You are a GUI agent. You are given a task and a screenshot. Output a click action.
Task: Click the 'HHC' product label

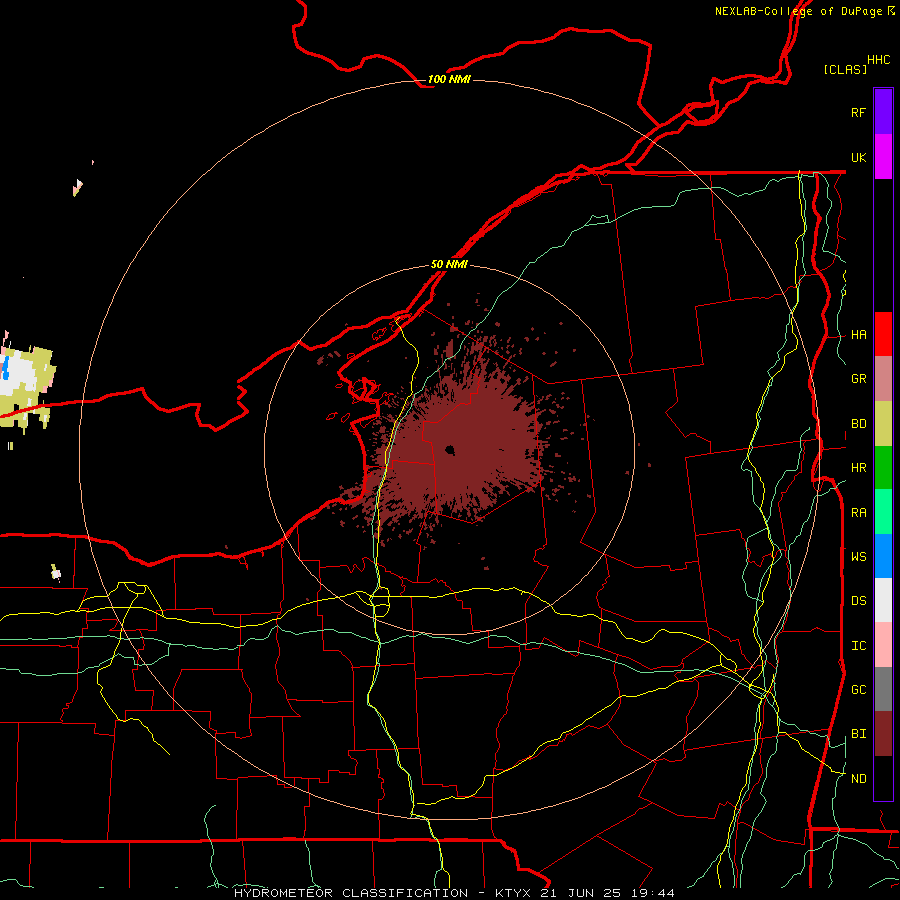pyautogui.click(x=878, y=60)
